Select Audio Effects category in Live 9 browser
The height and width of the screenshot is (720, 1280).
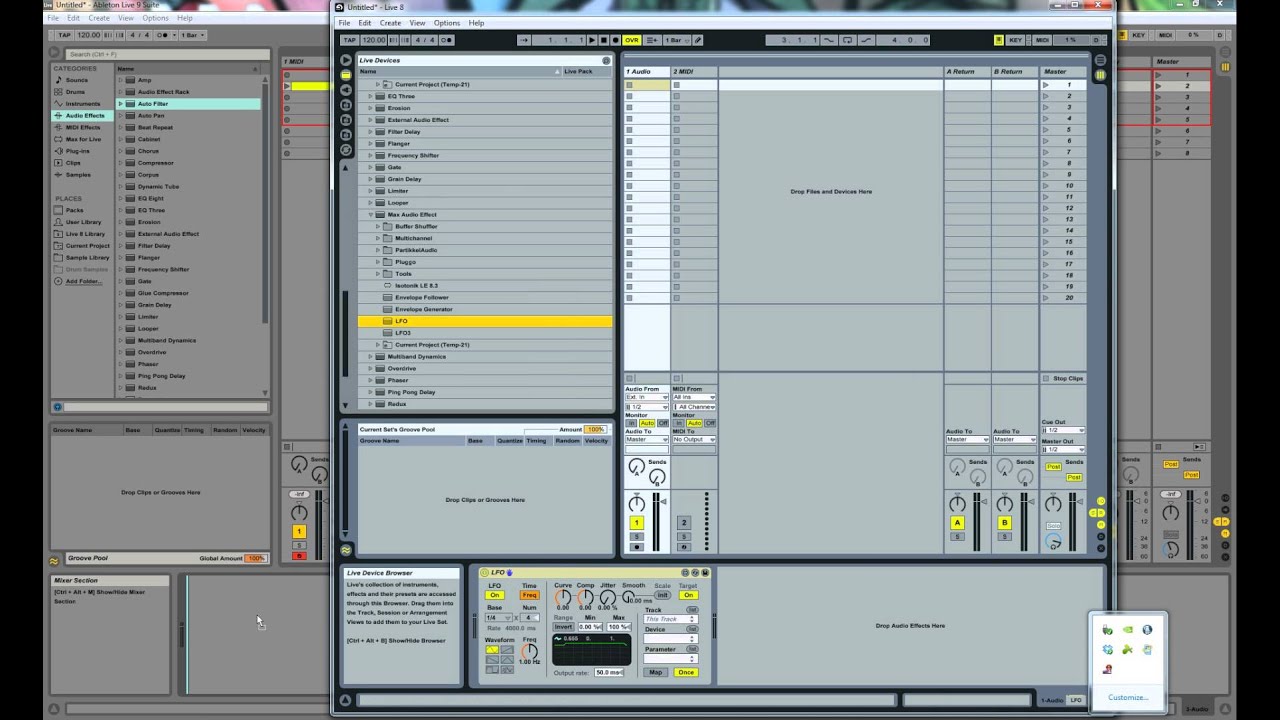tap(85, 115)
